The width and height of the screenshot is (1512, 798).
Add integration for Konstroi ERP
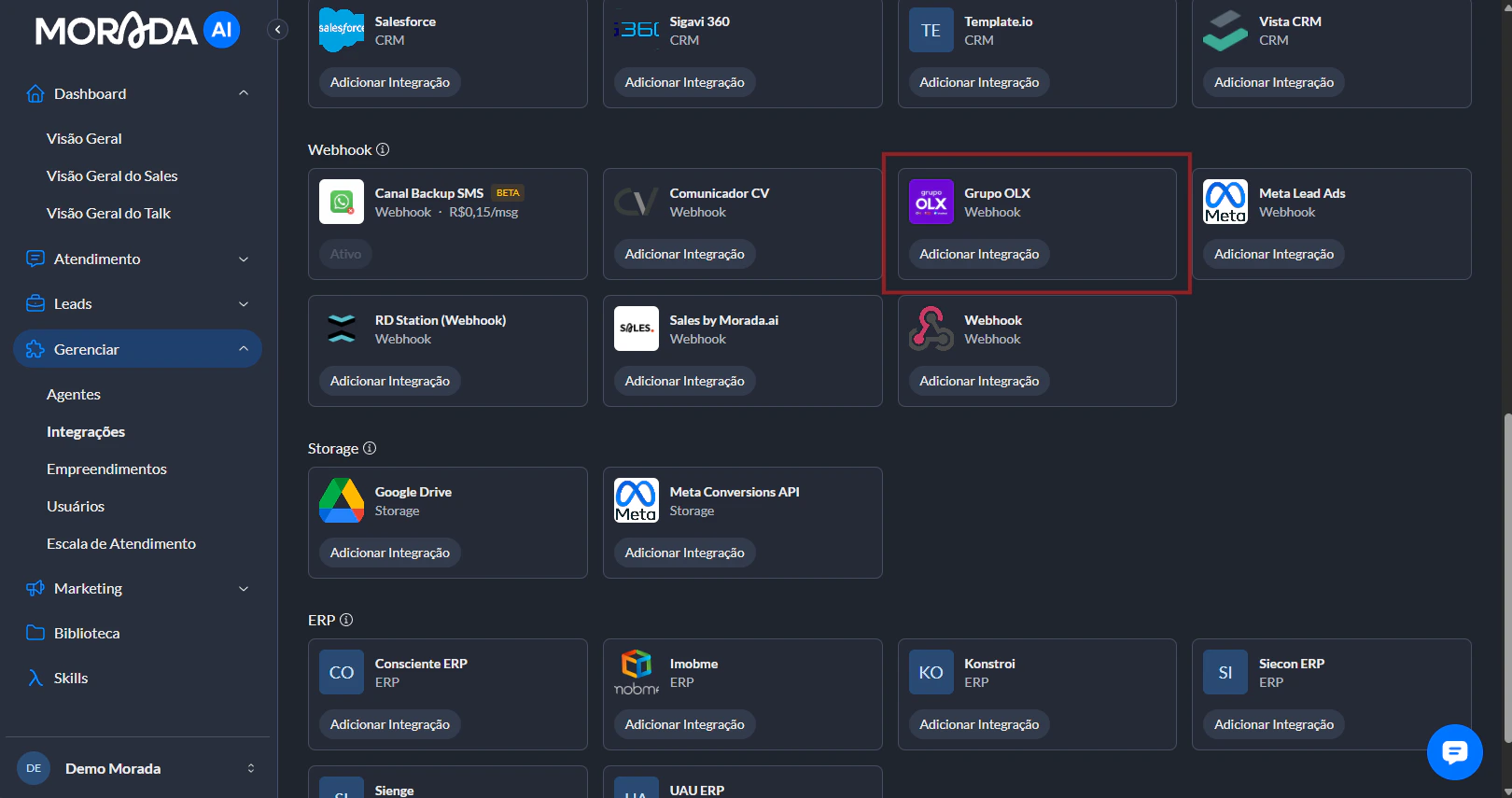point(979,724)
